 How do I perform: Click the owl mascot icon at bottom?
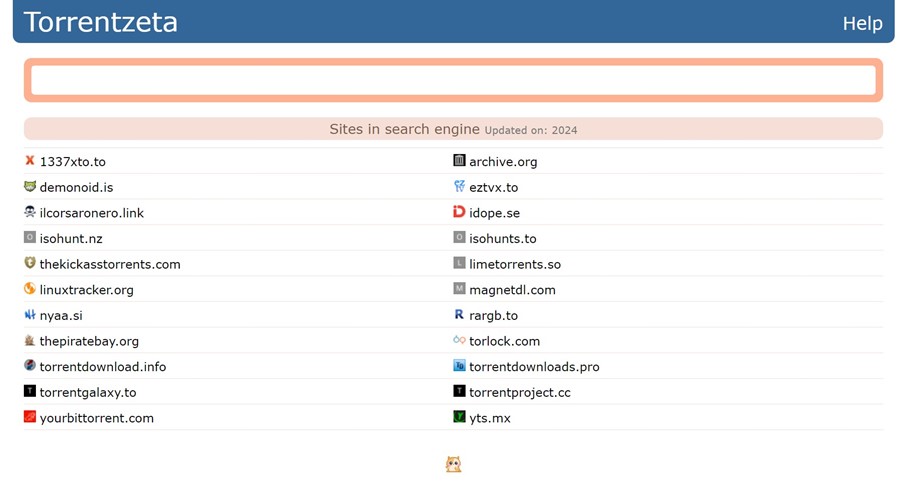point(453,464)
